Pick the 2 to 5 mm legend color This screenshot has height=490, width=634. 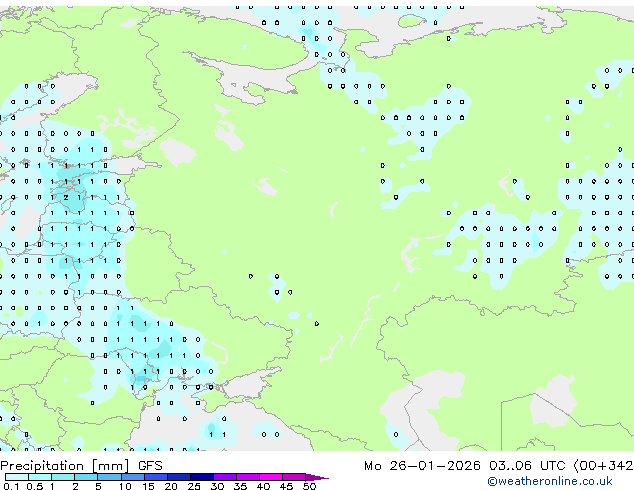click(86, 477)
